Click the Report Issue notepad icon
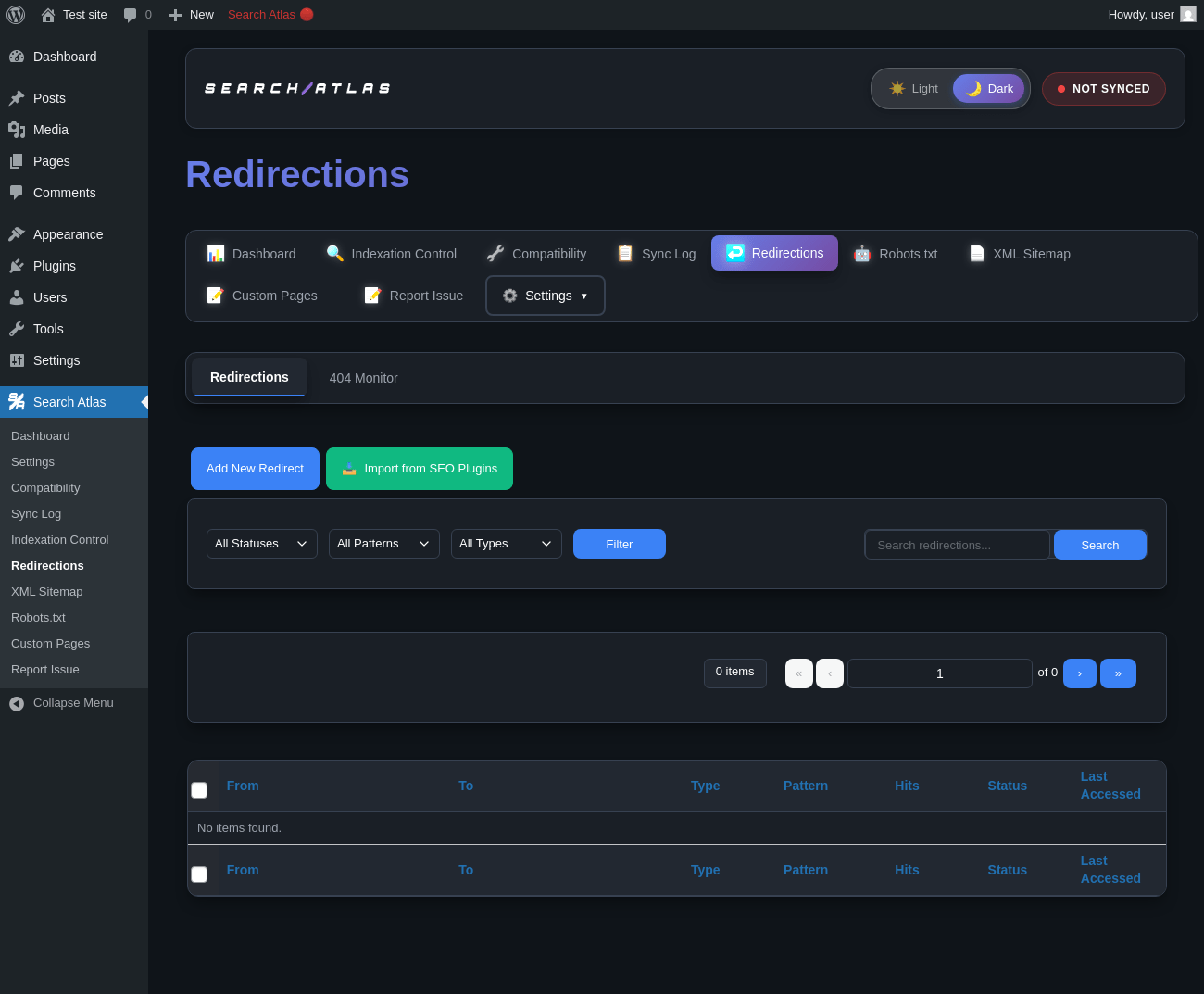 coord(373,295)
